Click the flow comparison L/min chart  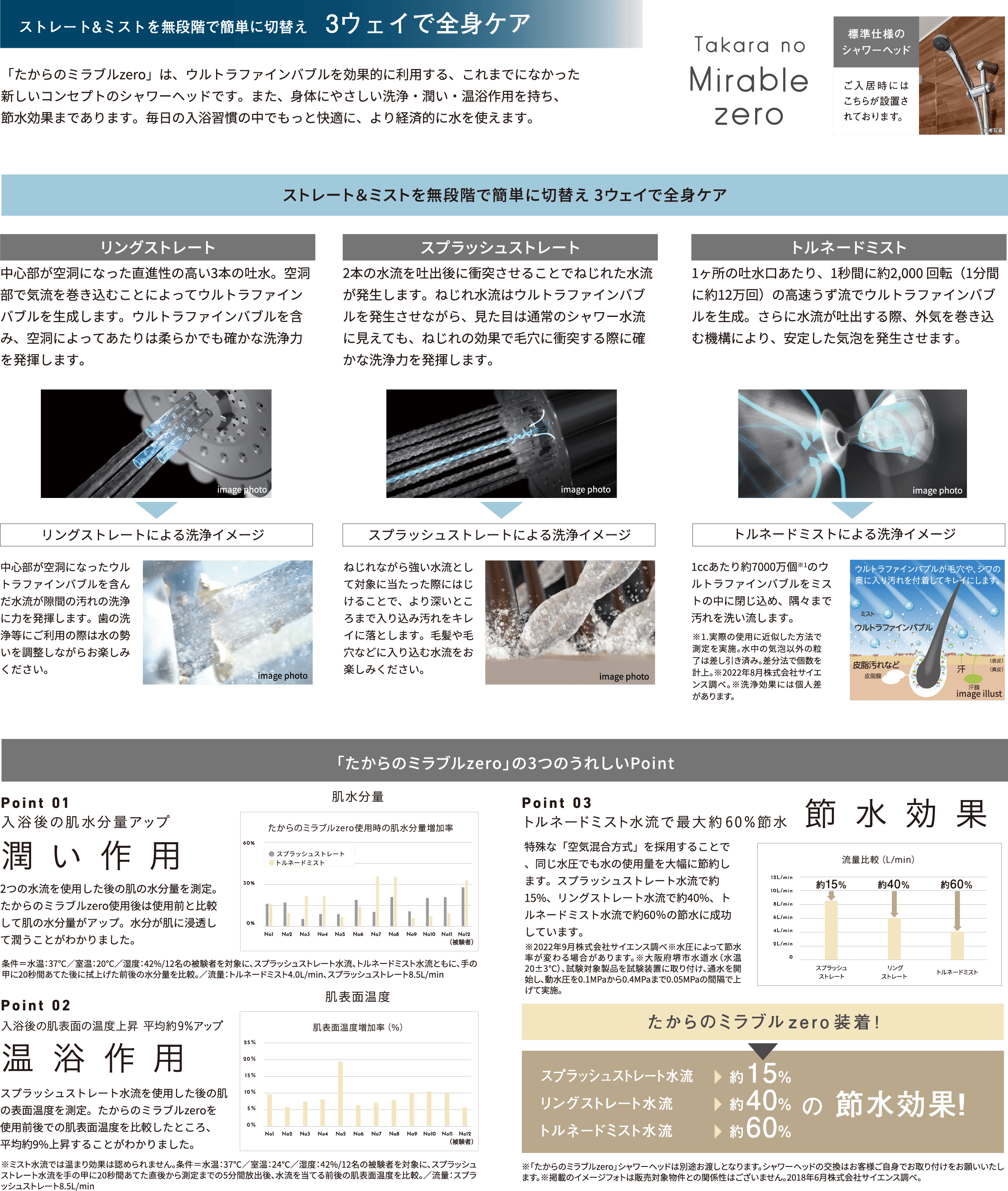point(880,914)
